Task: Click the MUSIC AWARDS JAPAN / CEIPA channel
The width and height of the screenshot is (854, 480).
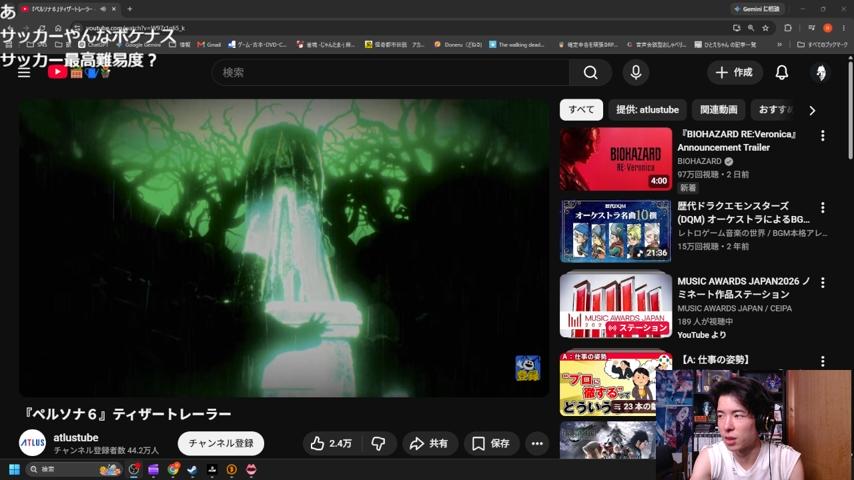Action: (x=734, y=308)
